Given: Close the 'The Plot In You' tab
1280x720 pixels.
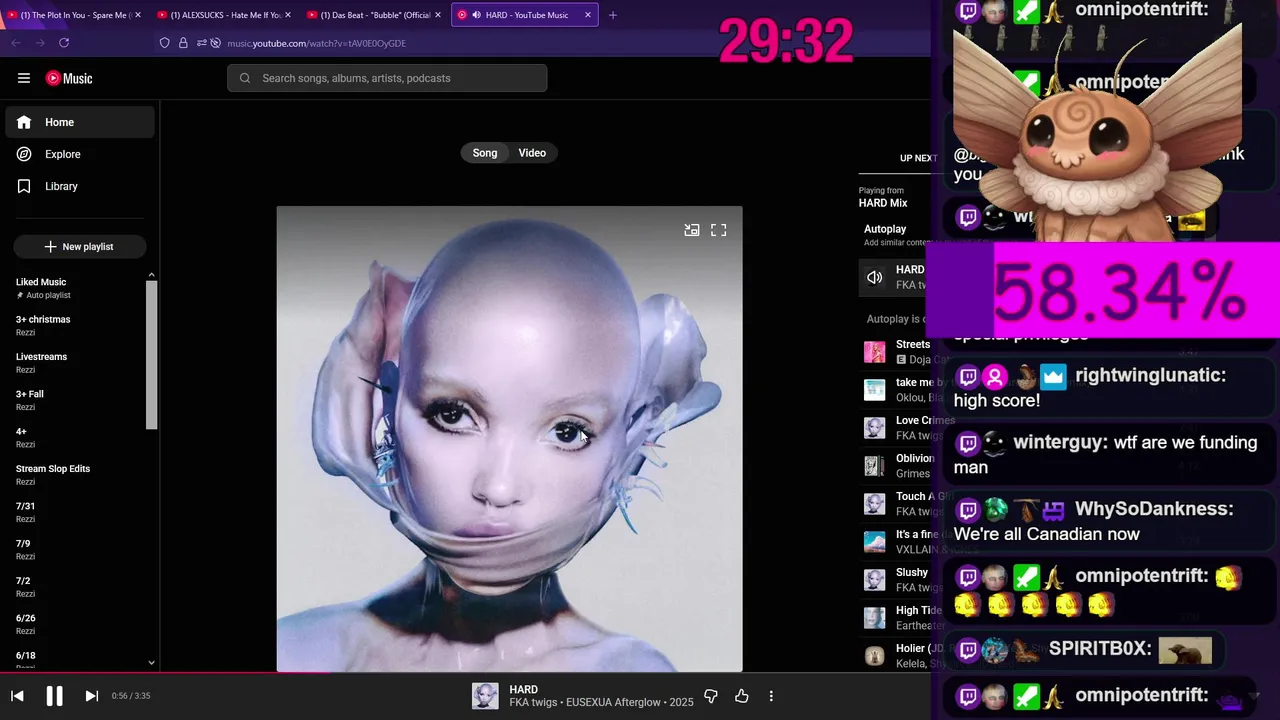Looking at the screenshot, I should (138, 15).
